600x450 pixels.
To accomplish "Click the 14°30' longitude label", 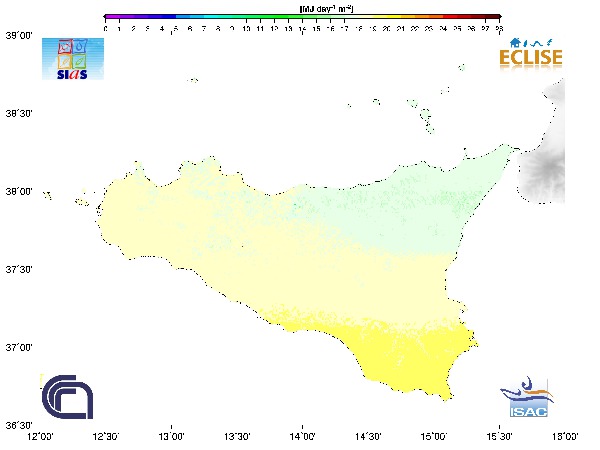I will point(368,437).
